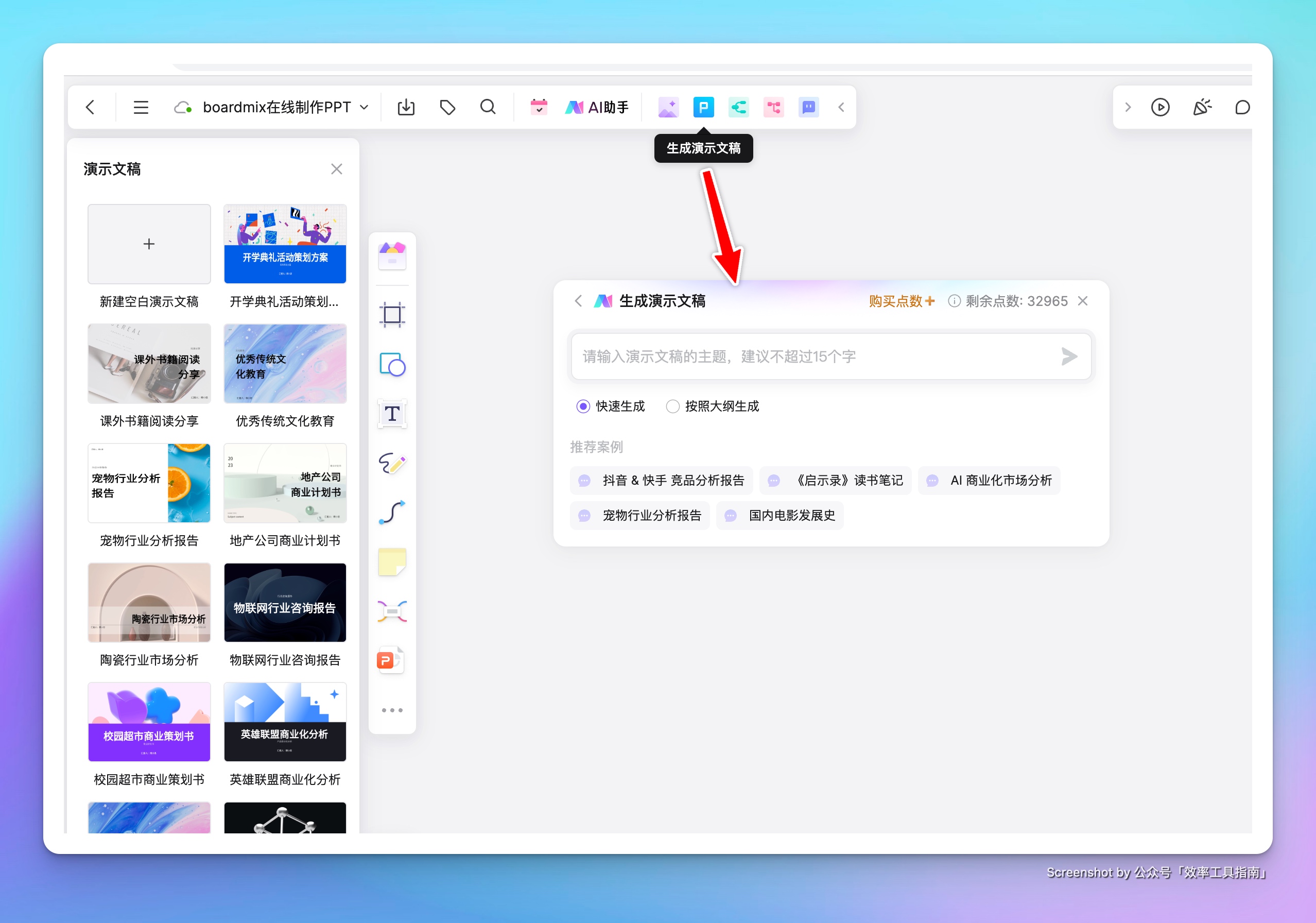Open 地产公司商业计划书 template thumbnail
Image resolution: width=1316 pixels, height=923 pixels.
tap(285, 483)
